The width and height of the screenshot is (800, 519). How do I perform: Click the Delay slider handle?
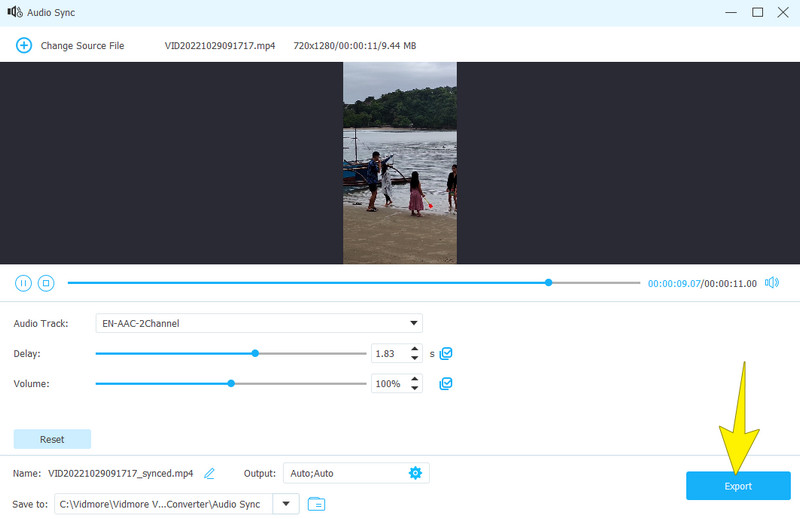255,353
